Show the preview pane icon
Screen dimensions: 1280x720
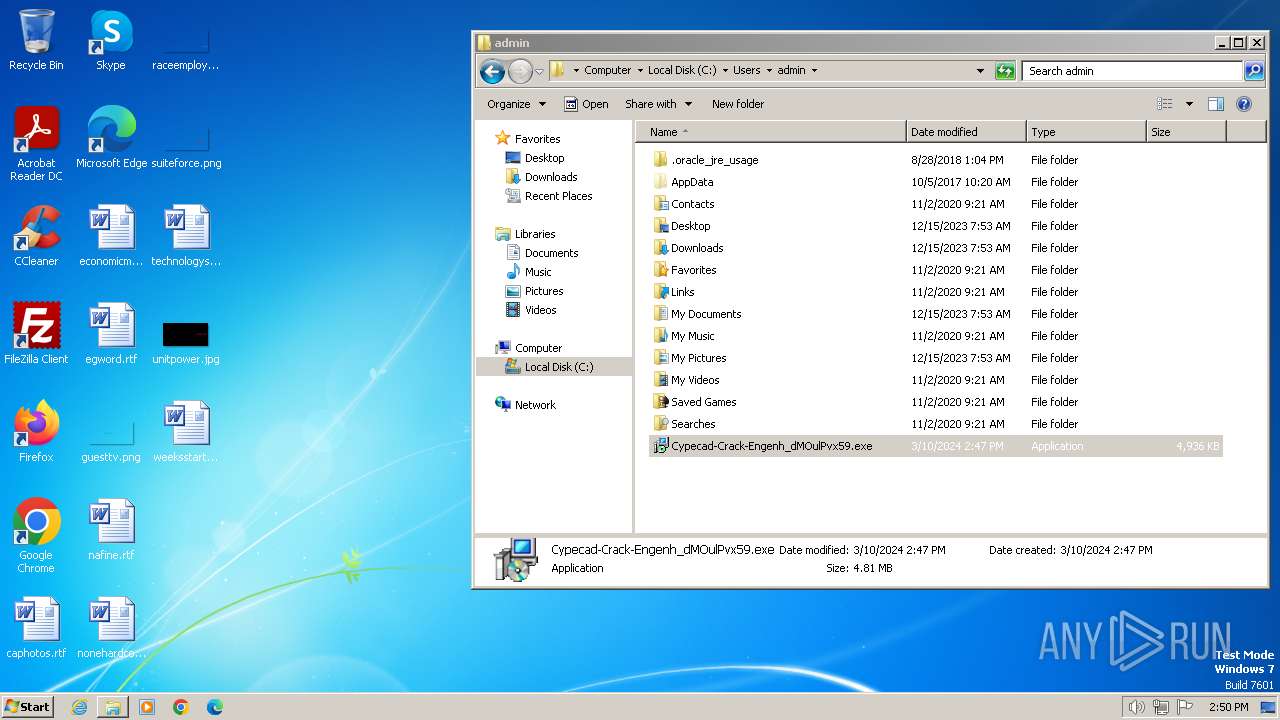pyautogui.click(x=1216, y=104)
